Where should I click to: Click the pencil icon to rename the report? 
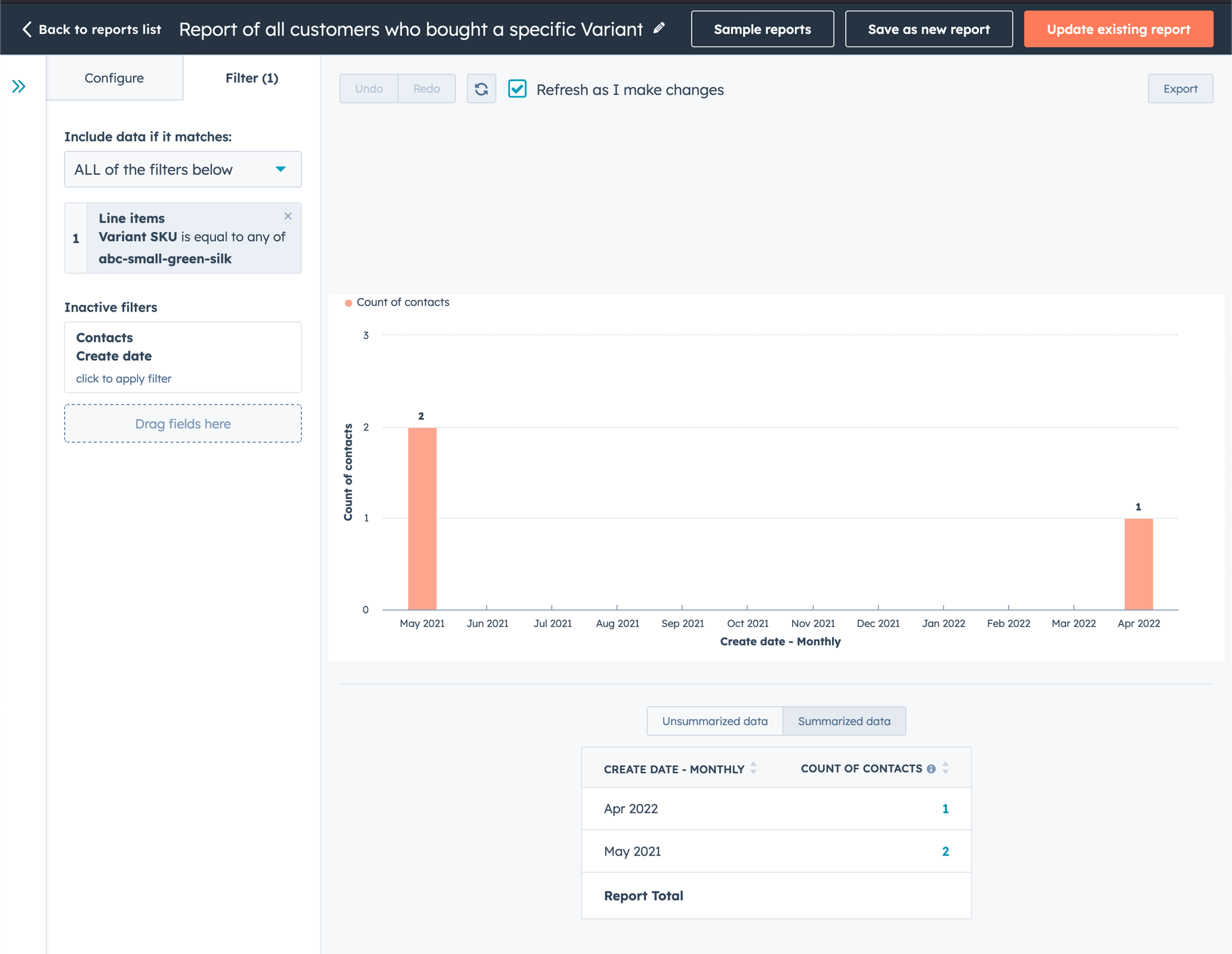tap(659, 28)
